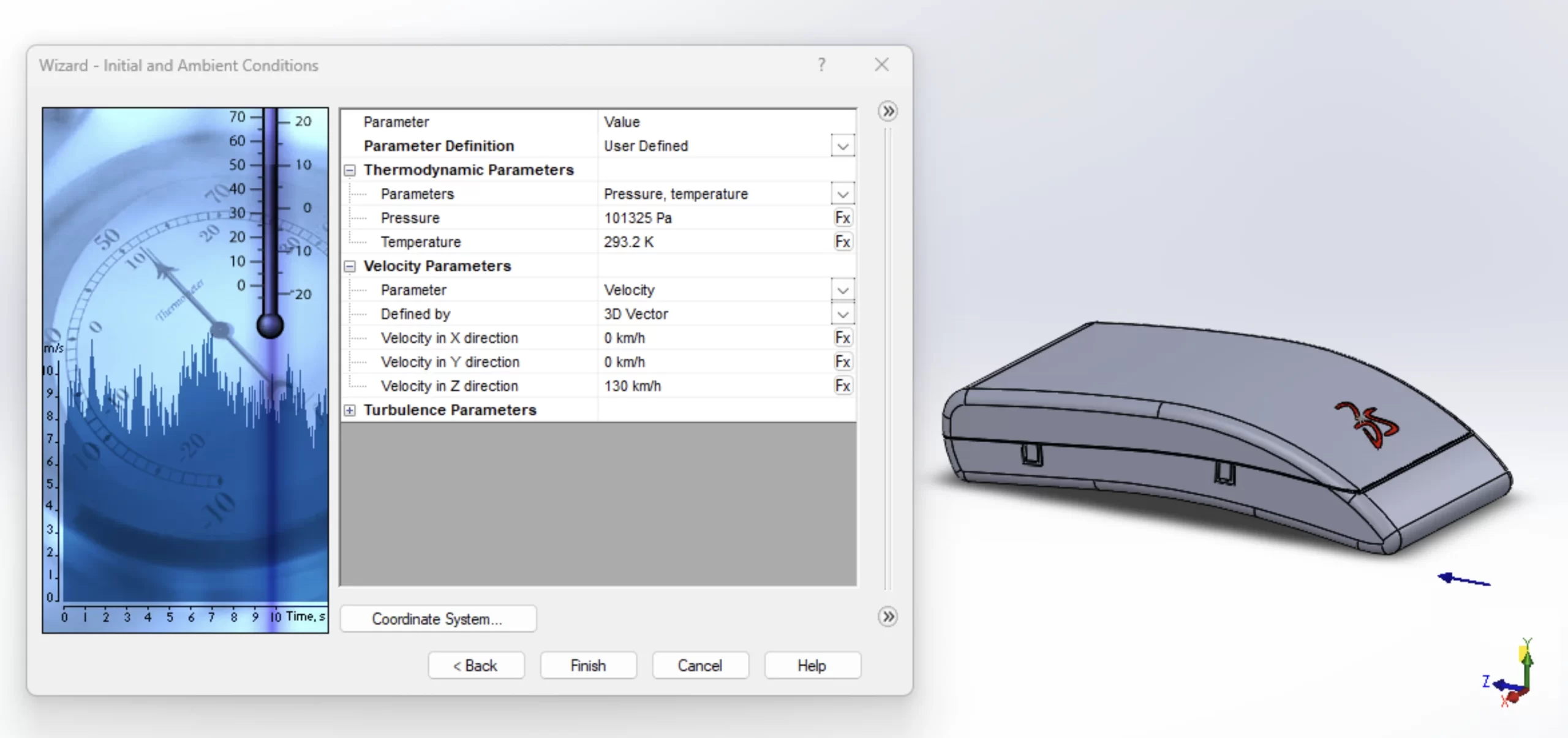
Task: Collapse the Velocity Parameters group
Action: (x=350, y=266)
